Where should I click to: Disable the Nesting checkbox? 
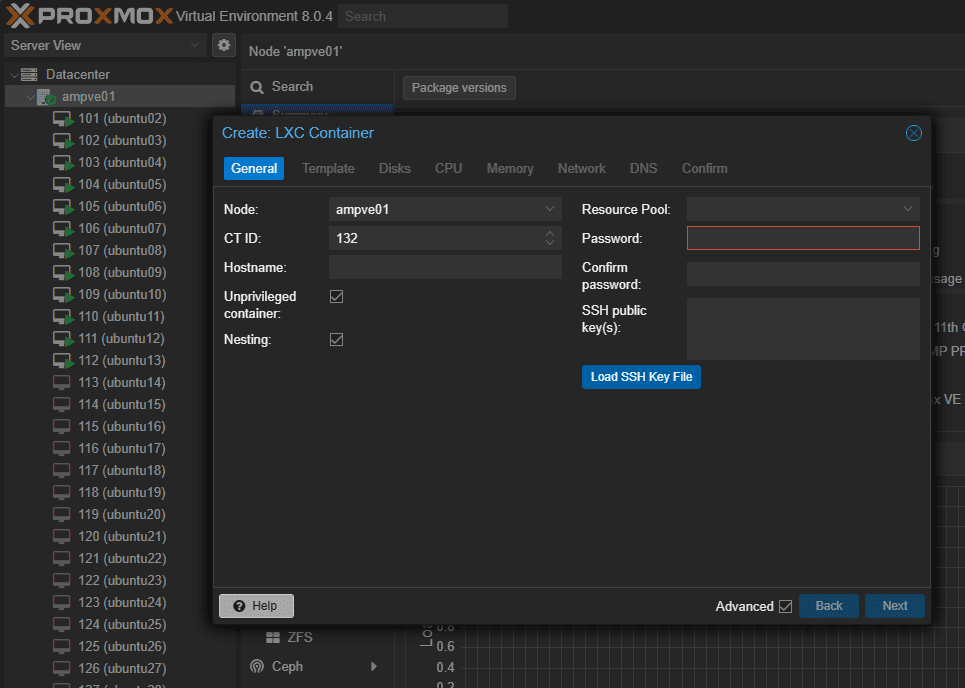click(x=336, y=340)
